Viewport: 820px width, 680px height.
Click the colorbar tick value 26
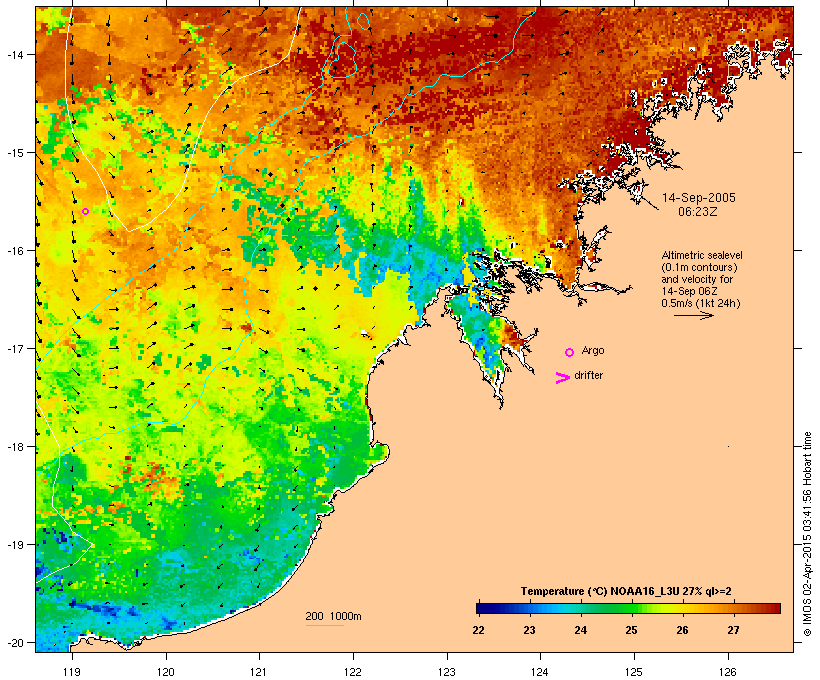(682, 630)
